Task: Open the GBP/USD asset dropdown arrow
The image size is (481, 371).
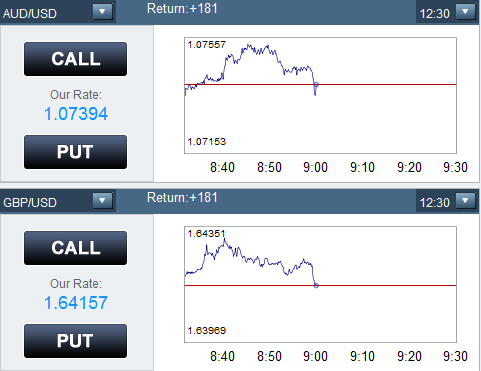Action: click(x=102, y=201)
